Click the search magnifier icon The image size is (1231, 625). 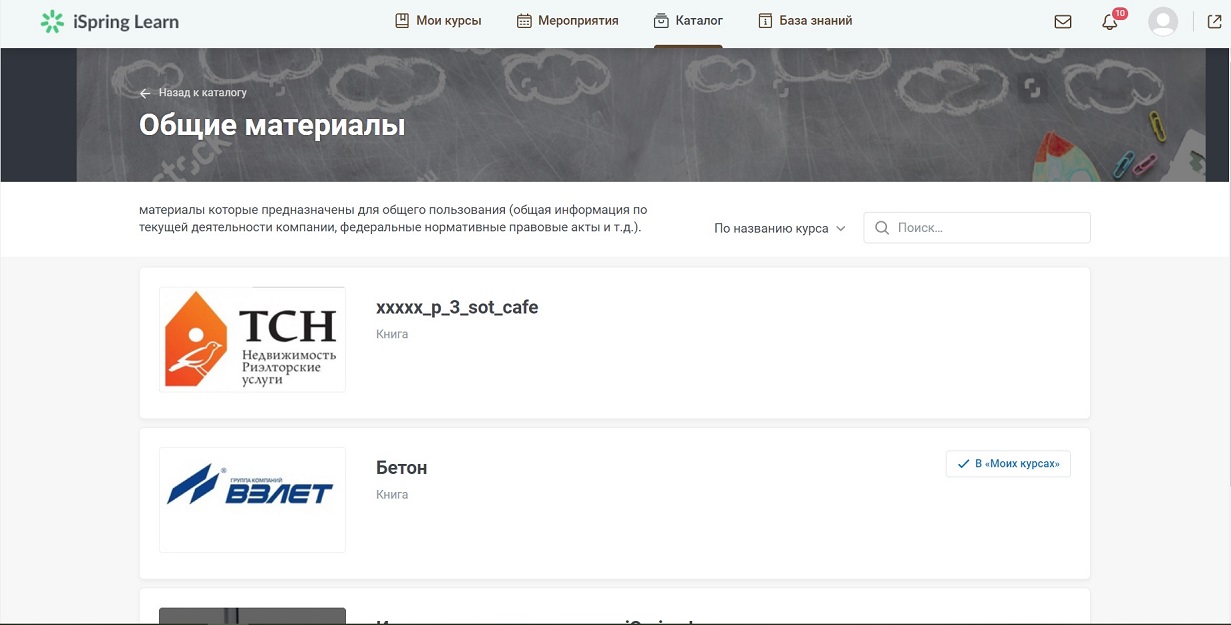pyautogui.click(x=882, y=228)
